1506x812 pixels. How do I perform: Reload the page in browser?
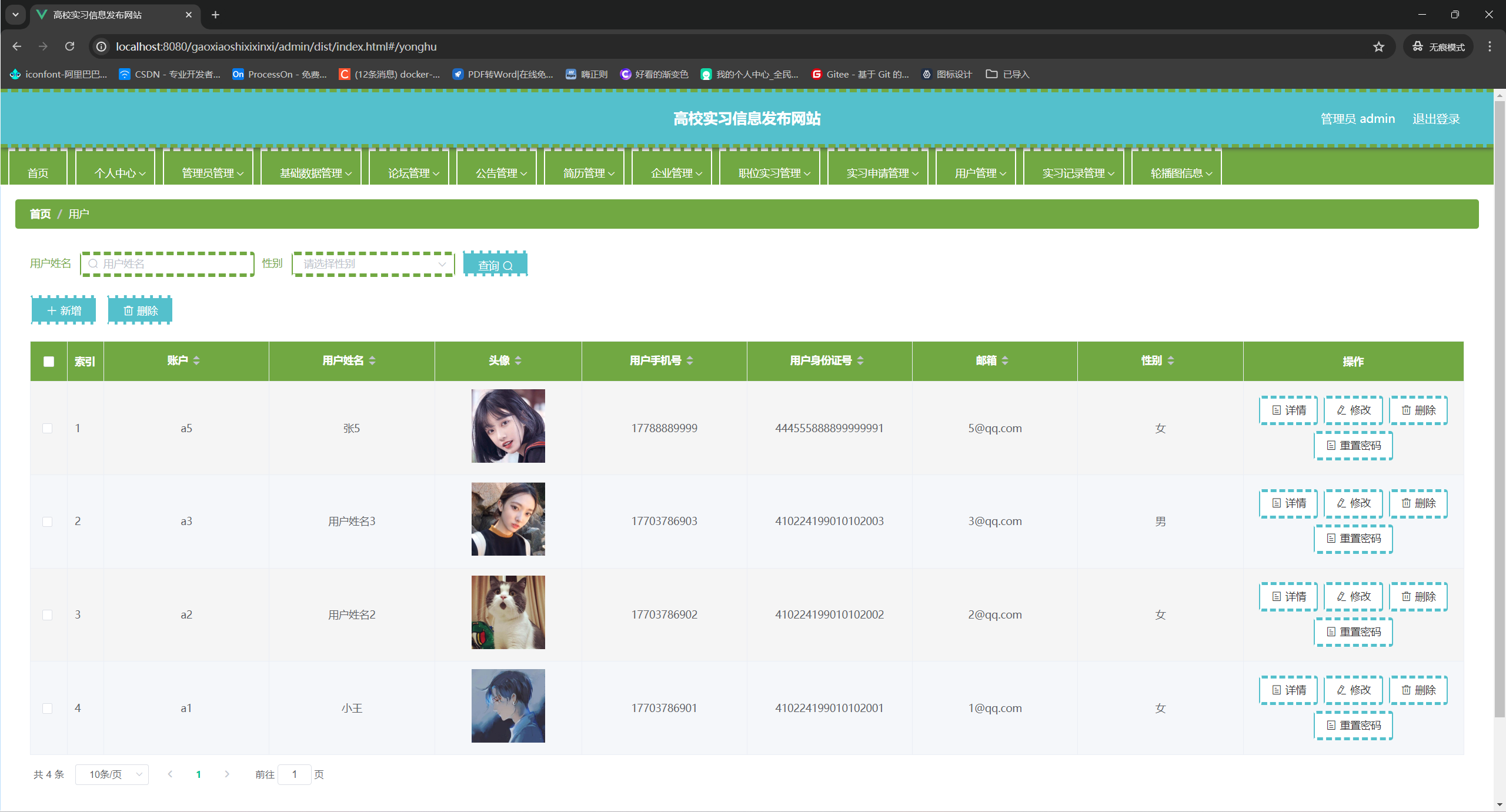coord(69,46)
